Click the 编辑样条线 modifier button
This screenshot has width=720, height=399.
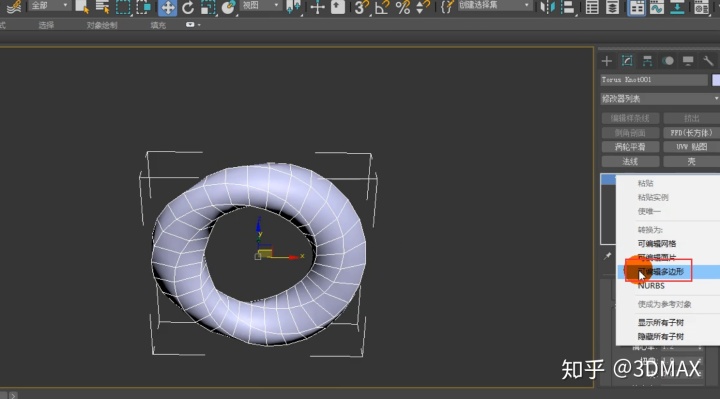click(x=630, y=118)
